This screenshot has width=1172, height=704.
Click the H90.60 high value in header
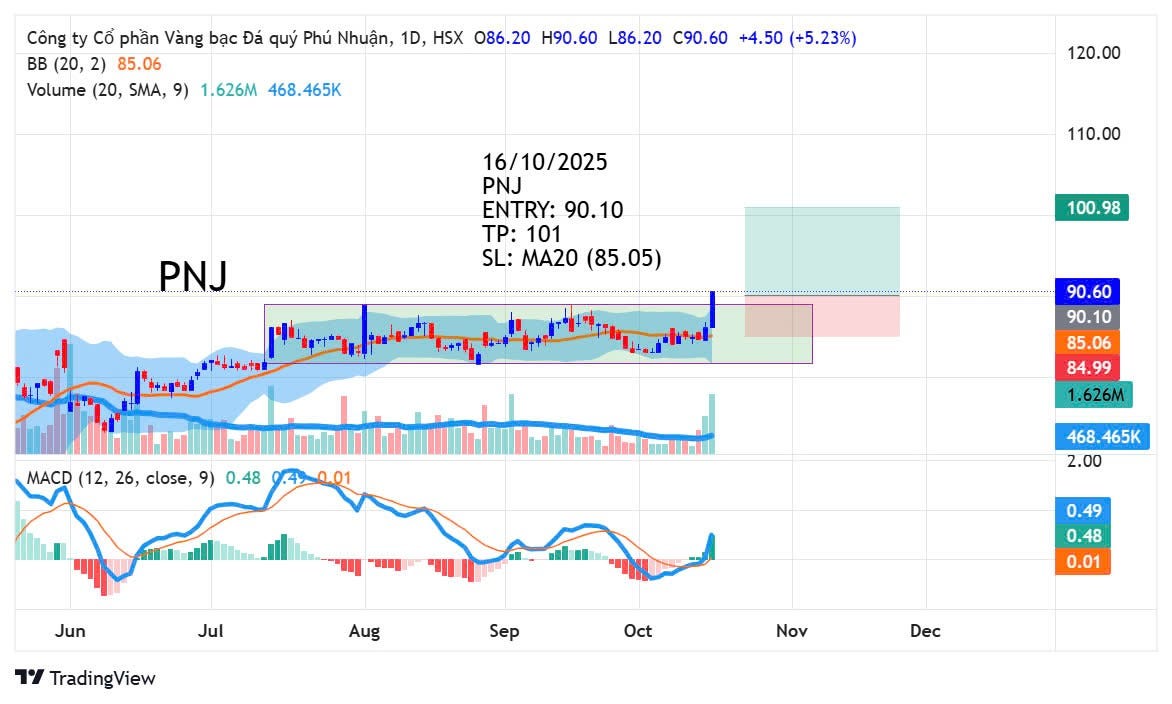(x=570, y=37)
